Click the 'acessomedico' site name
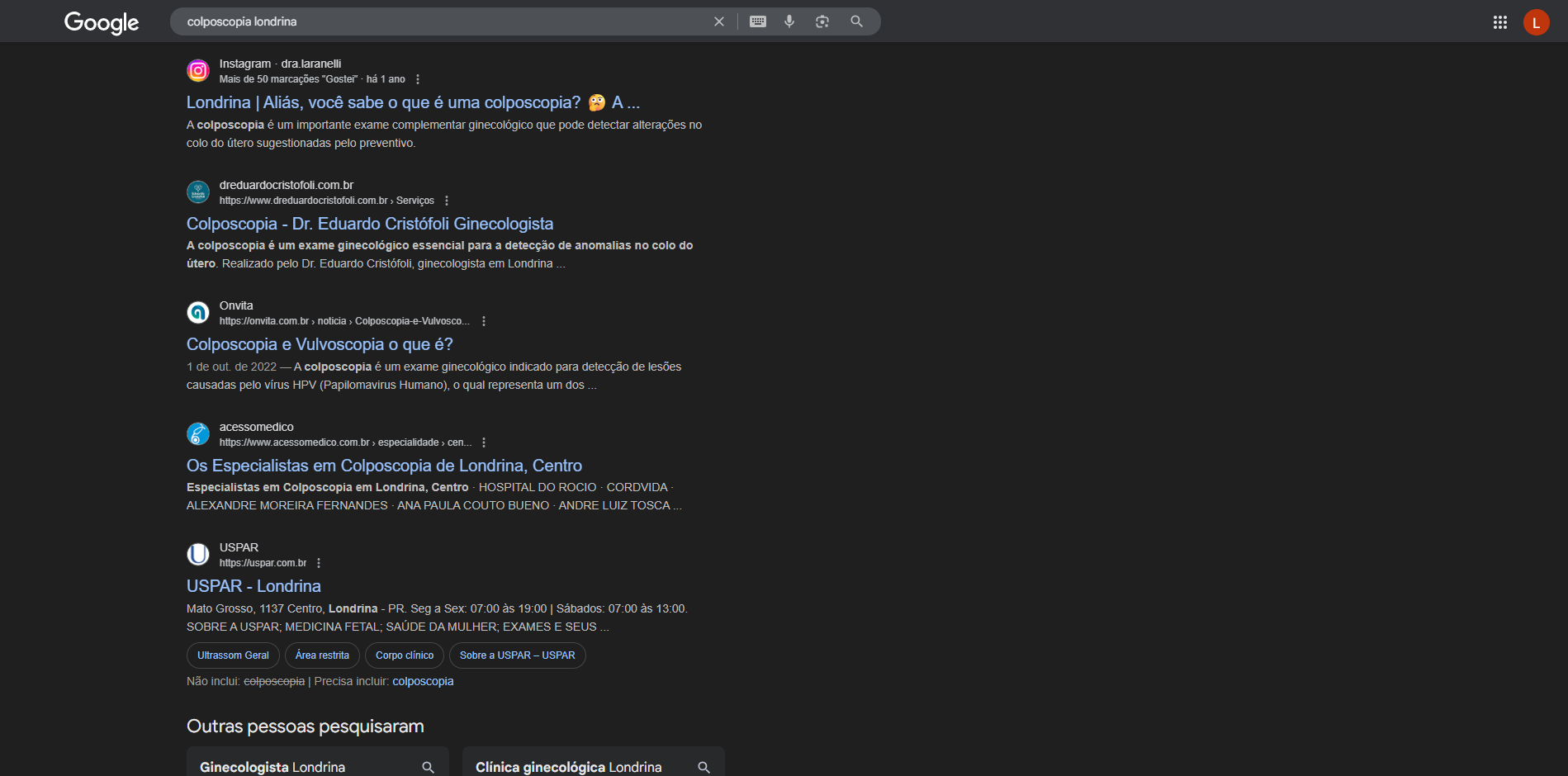1568x776 pixels. pyautogui.click(x=257, y=427)
